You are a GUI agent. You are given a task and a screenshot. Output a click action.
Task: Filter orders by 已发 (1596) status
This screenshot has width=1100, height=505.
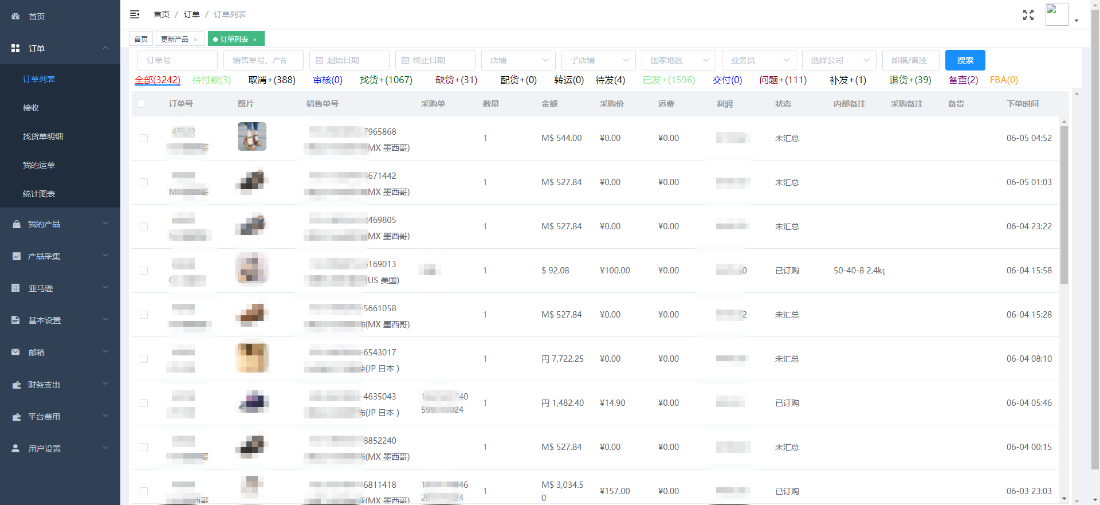pos(668,80)
